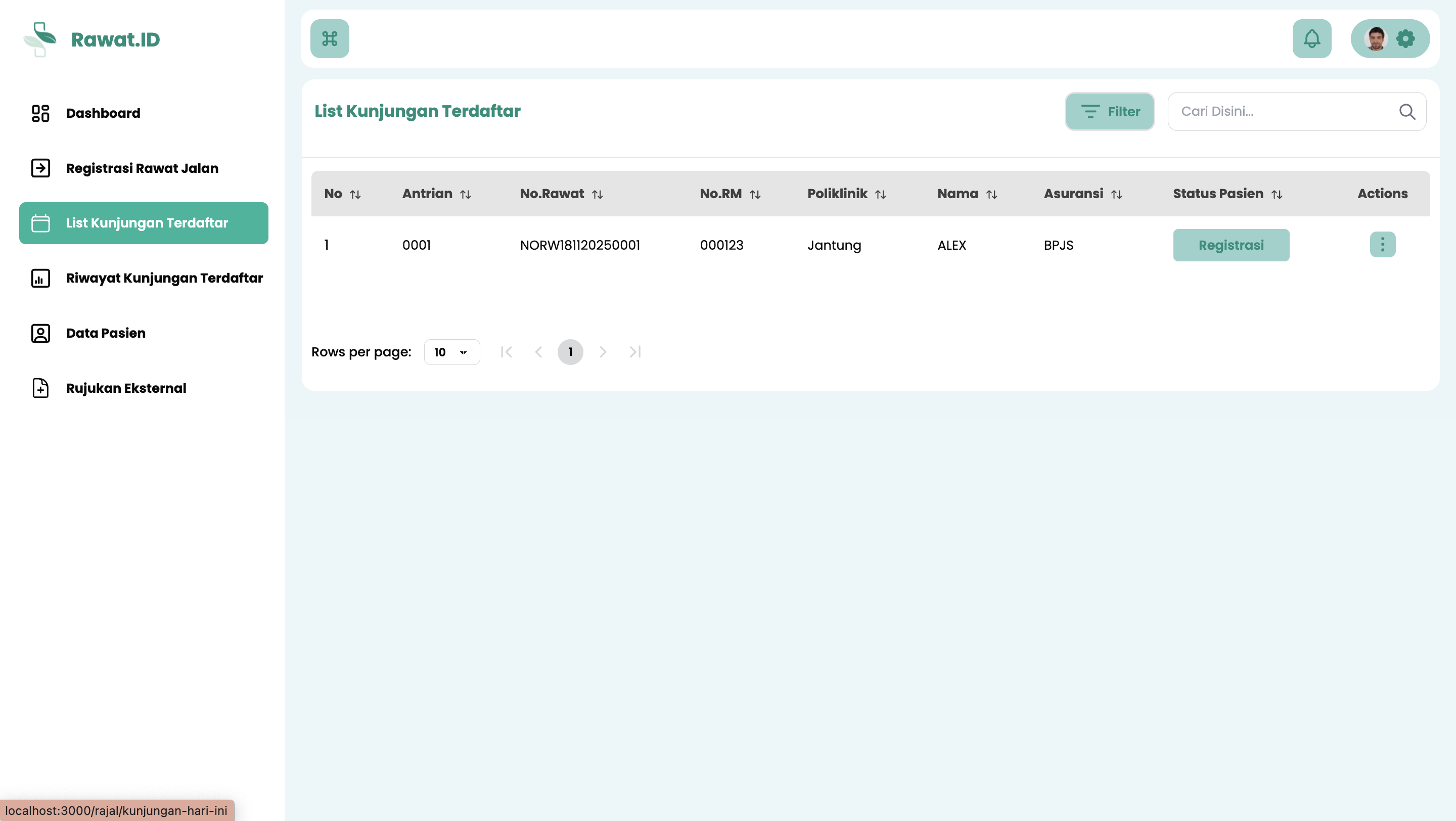Jump to the last page arrow
Viewport: 1456px width, 821px height.
(x=635, y=352)
